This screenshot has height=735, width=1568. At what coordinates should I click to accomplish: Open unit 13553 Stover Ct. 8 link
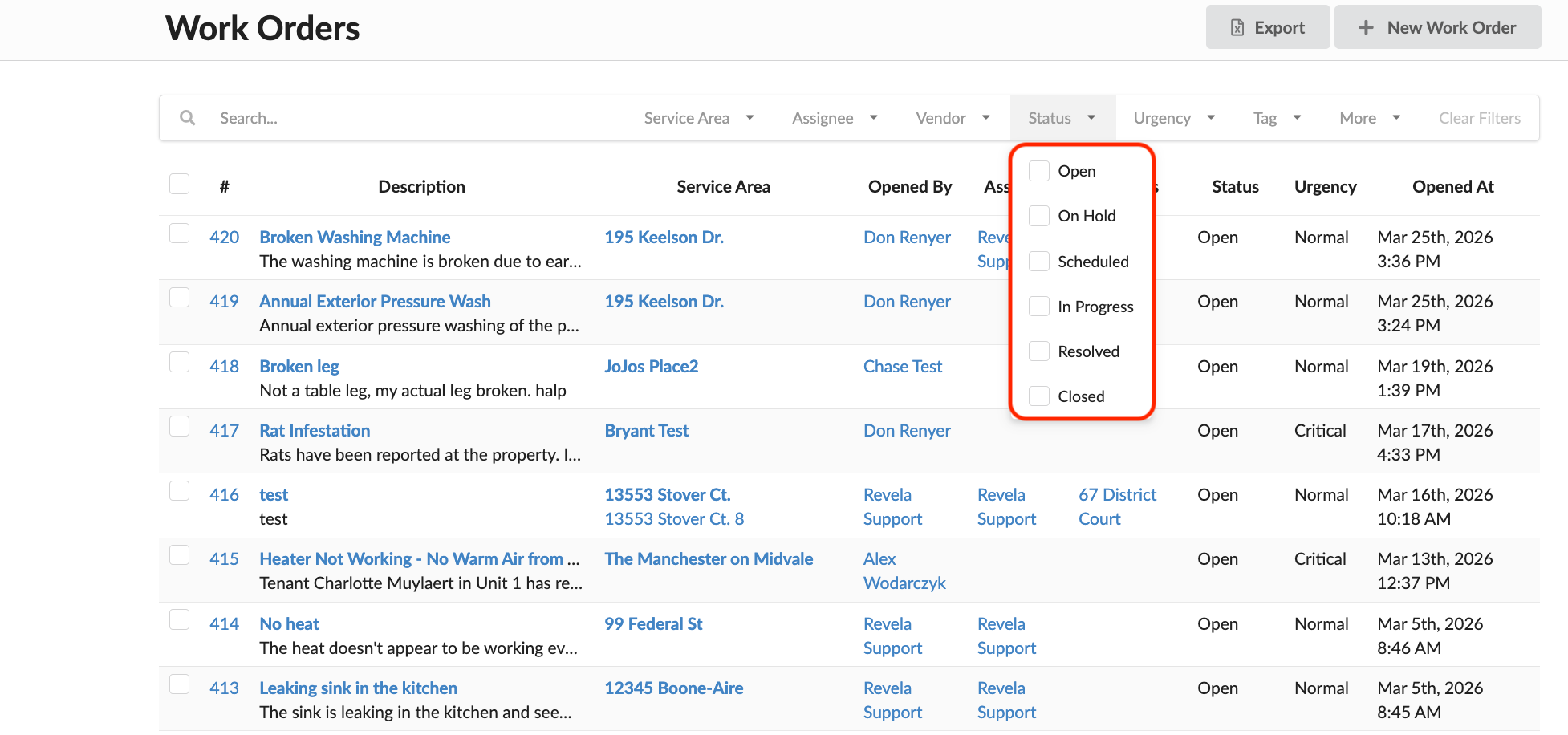[674, 519]
